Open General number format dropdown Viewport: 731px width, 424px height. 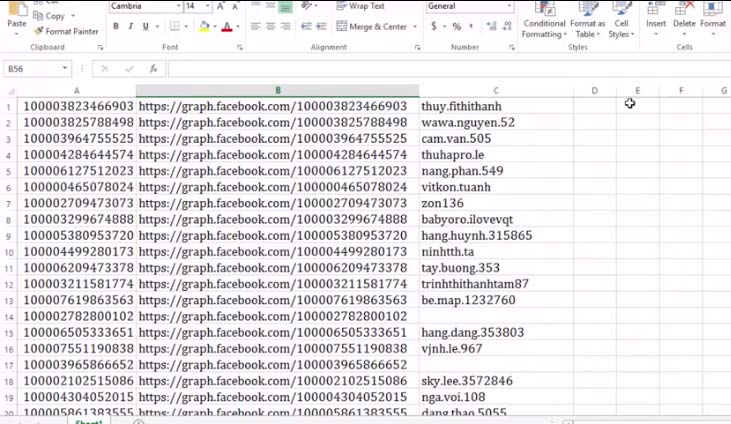point(510,6)
